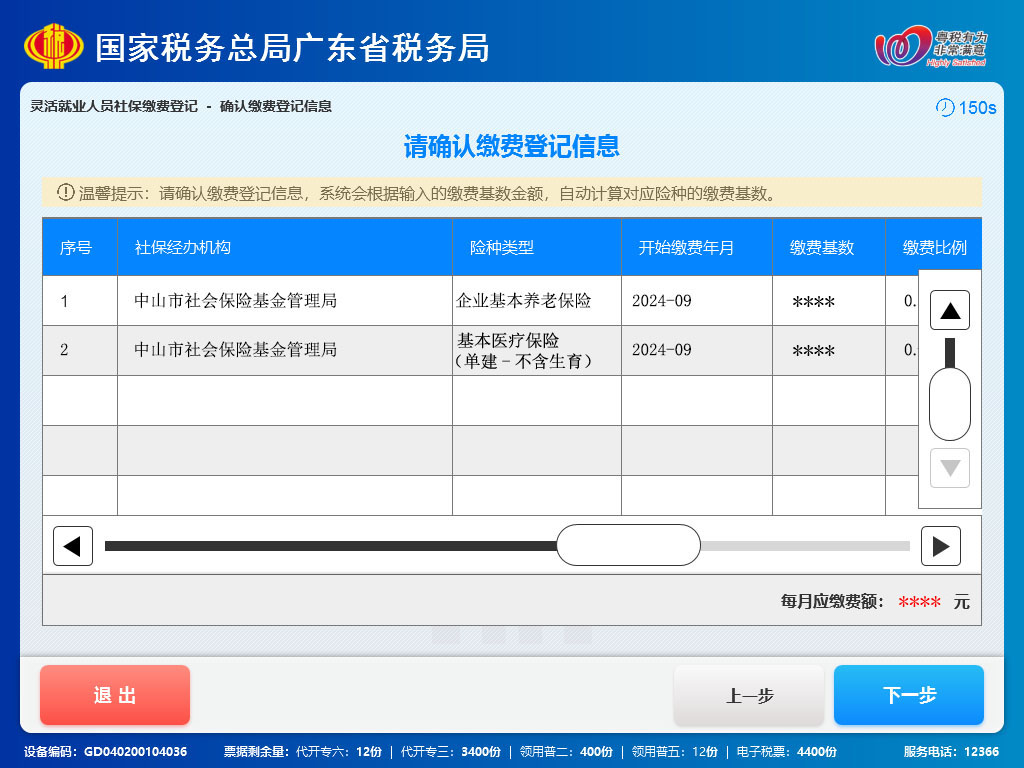Select the 企业基本养老保险 table row
The height and width of the screenshot is (768, 1024).
click(x=400, y=300)
